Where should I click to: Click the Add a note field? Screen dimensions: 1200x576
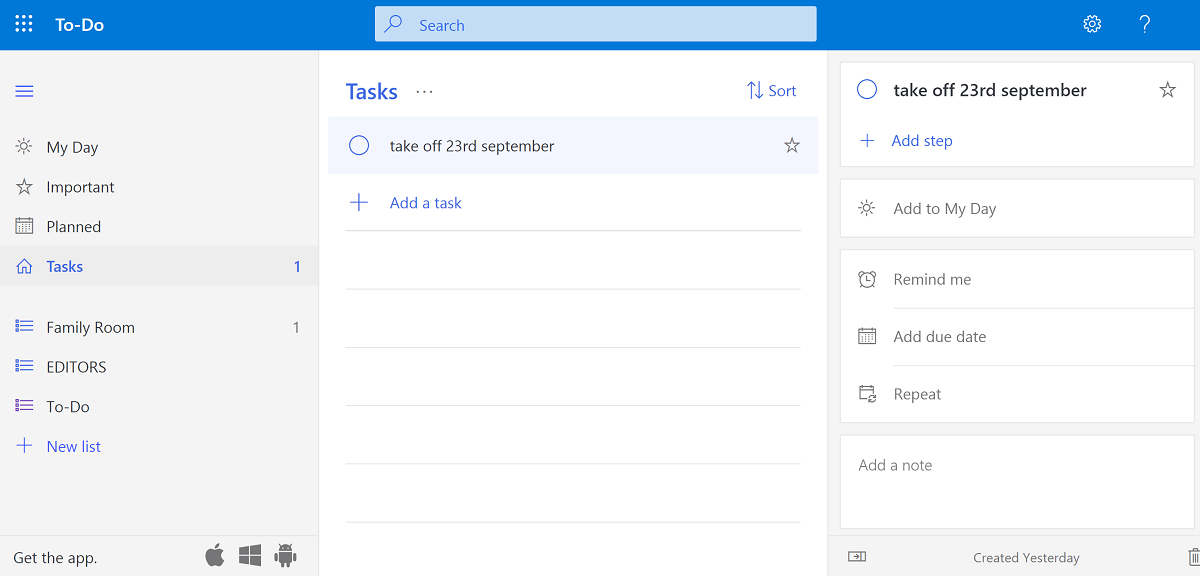point(1017,482)
